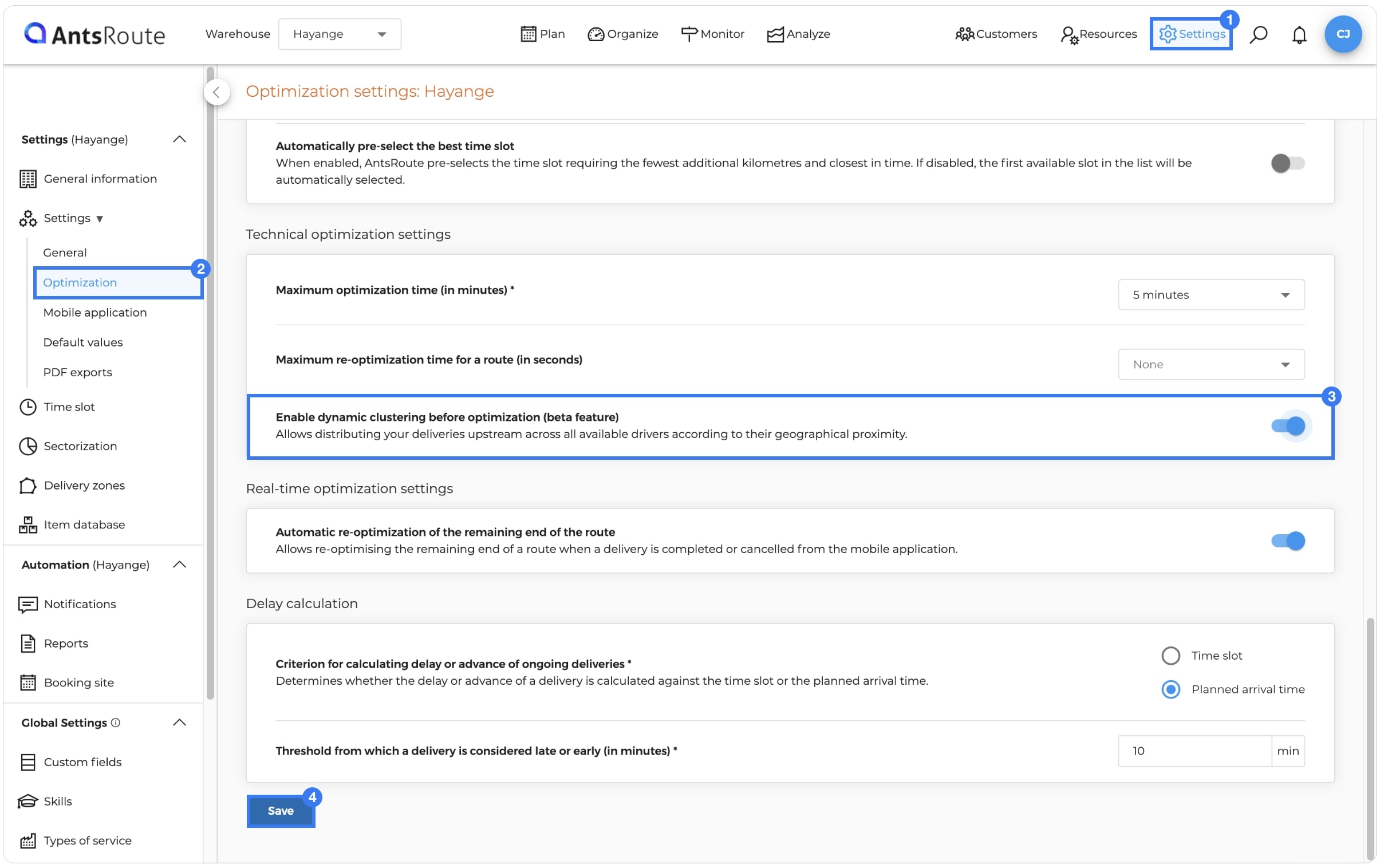
Task: Collapse sidebar with the back arrow
Action: [x=216, y=92]
